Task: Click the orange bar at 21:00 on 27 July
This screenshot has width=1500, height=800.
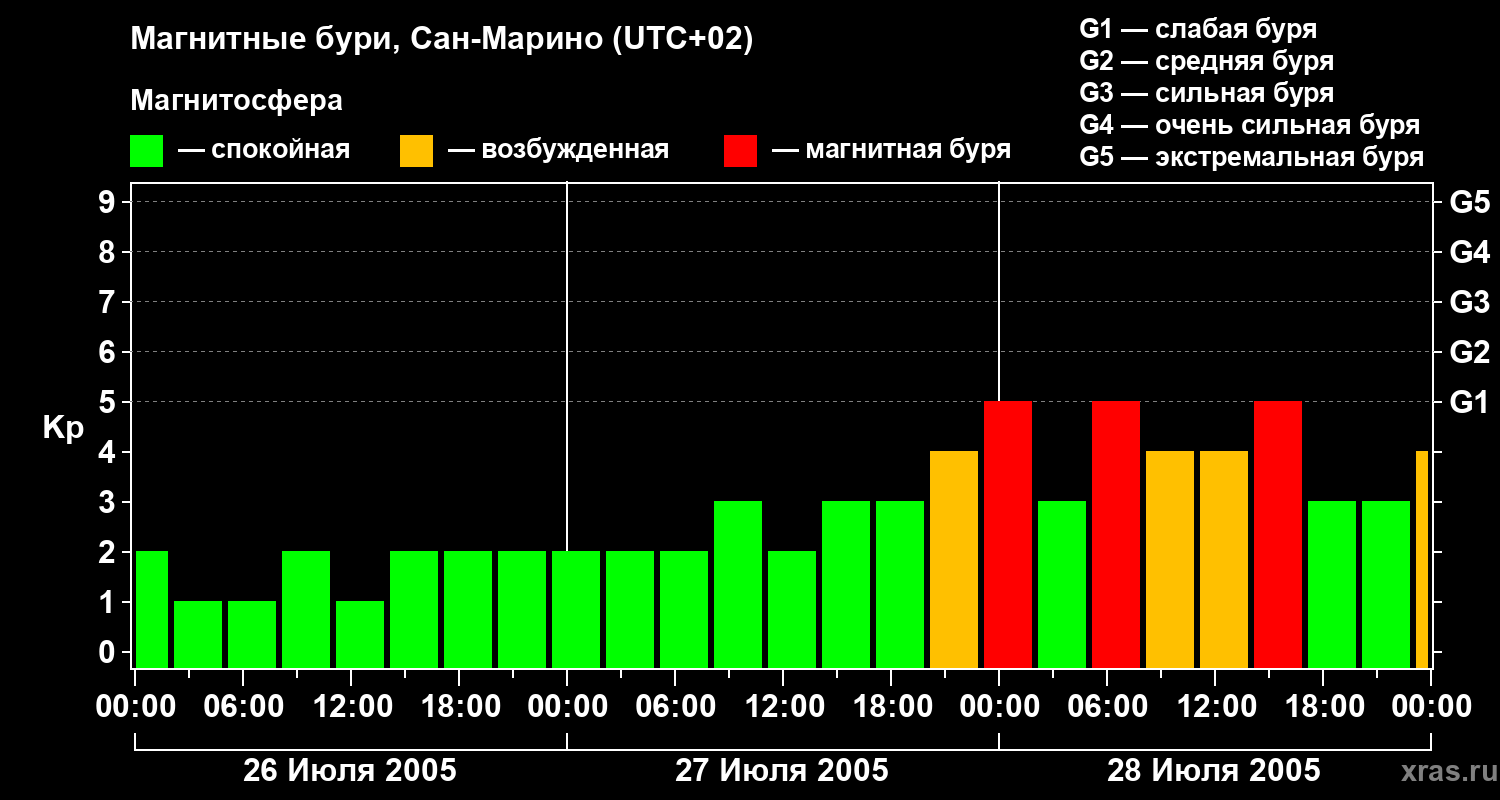Action: tap(954, 560)
